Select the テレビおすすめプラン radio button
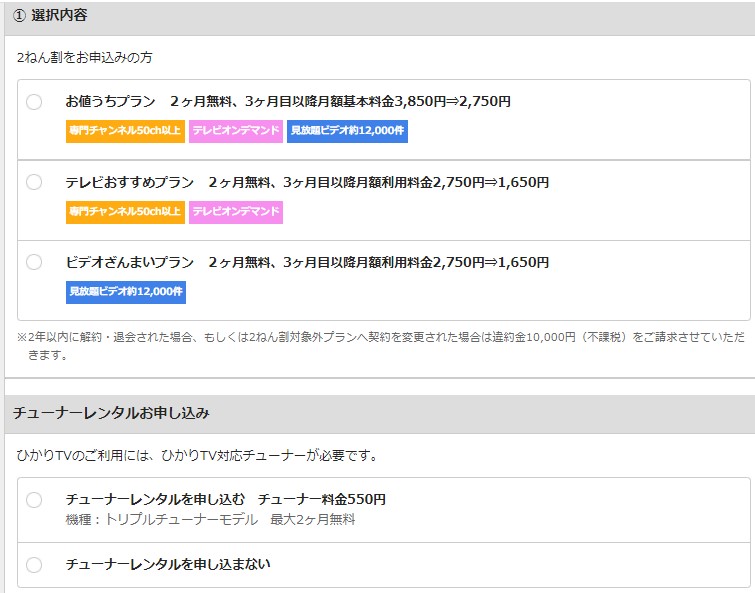The height and width of the screenshot is (593, 755). click(x=34, y=182)
